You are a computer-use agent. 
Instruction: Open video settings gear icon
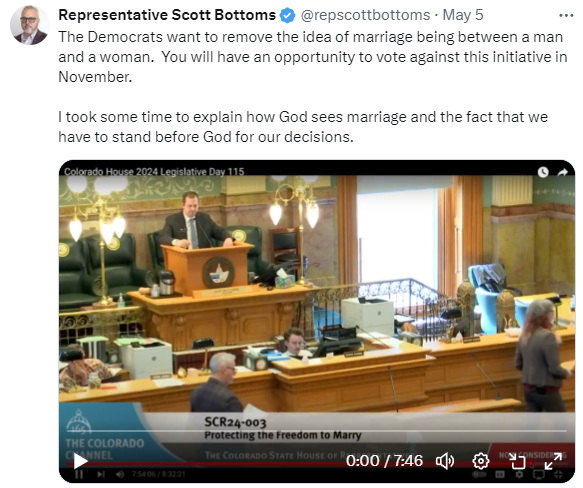480,461
